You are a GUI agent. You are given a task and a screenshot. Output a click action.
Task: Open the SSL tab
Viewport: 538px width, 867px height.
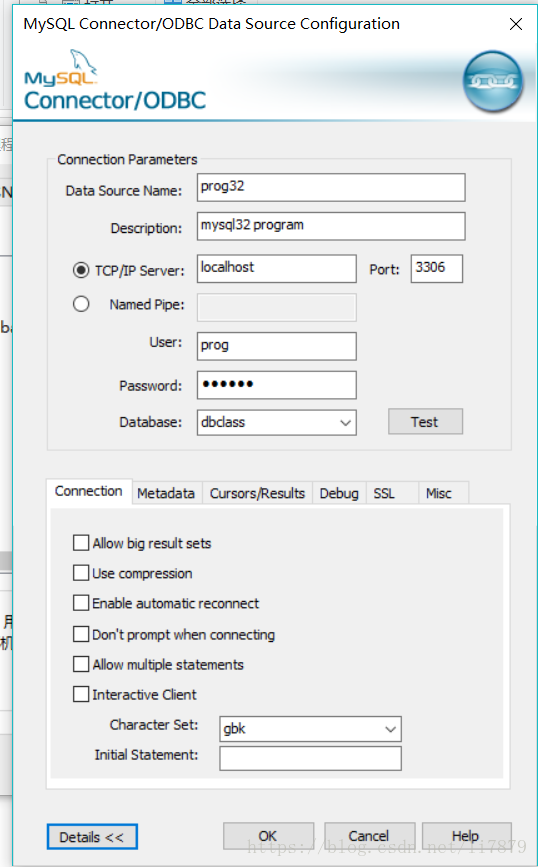[x=391, y=493]
